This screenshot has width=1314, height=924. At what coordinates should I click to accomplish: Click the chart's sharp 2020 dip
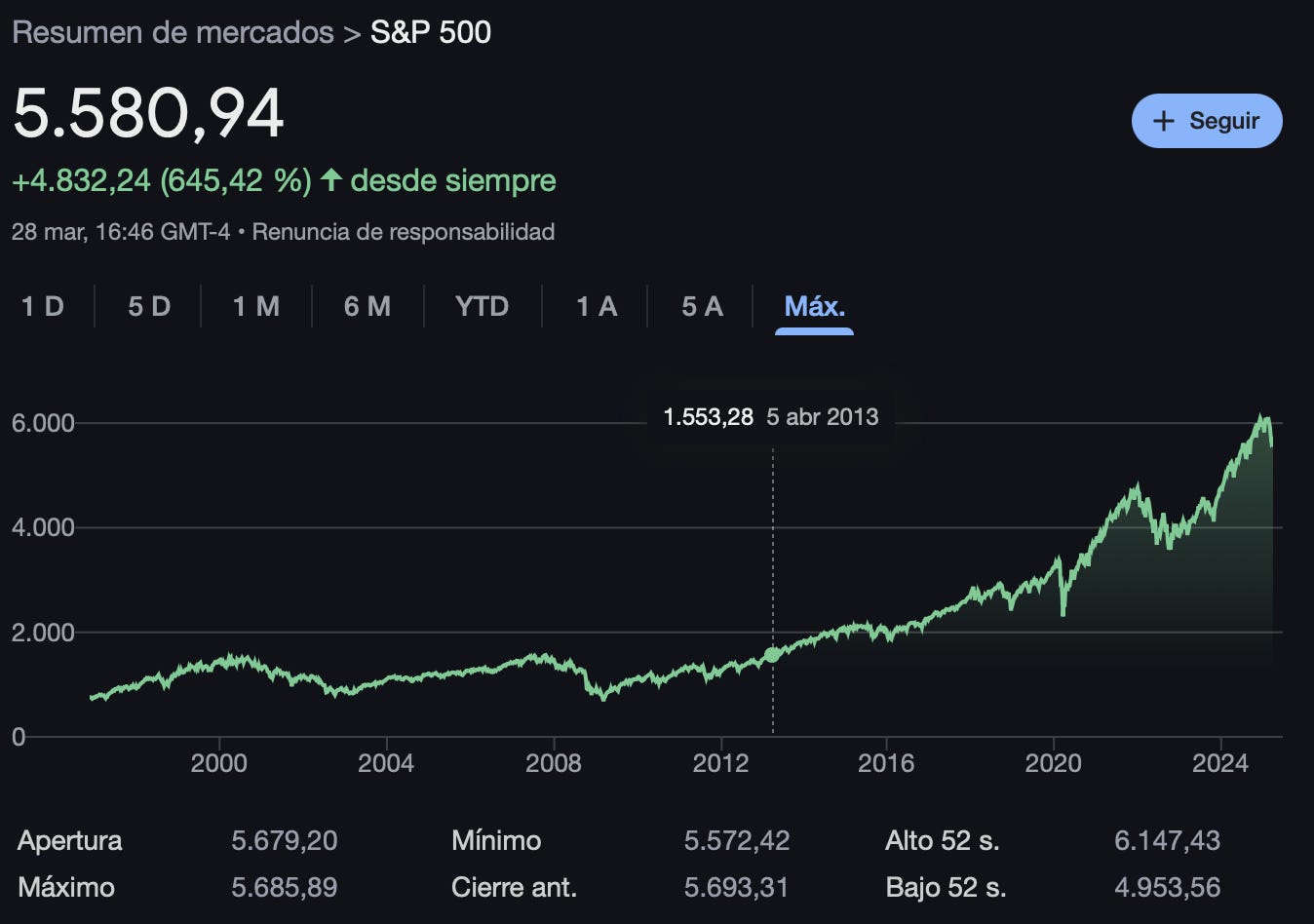pos(1063,613)
